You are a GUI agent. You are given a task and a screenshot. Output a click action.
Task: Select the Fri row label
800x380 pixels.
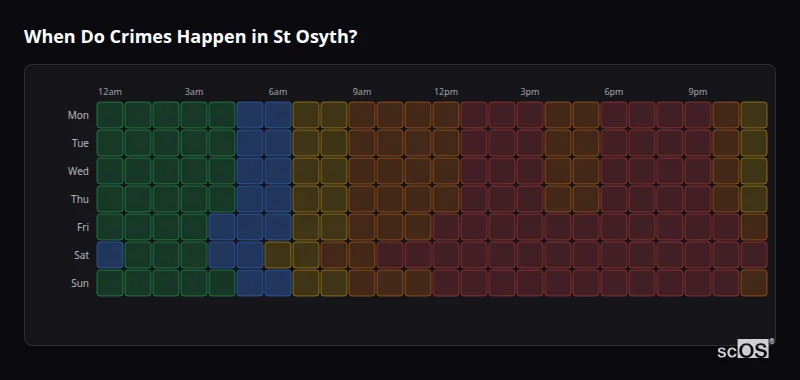[x=83, y=227]
